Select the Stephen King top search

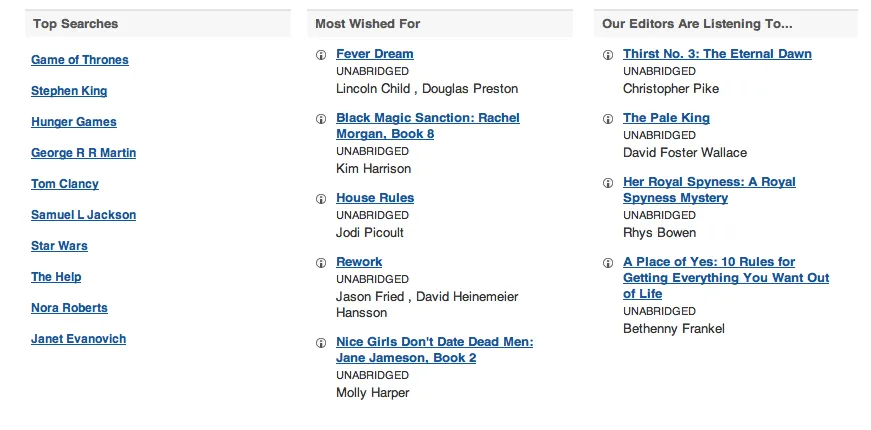click(x=69, y=91)
